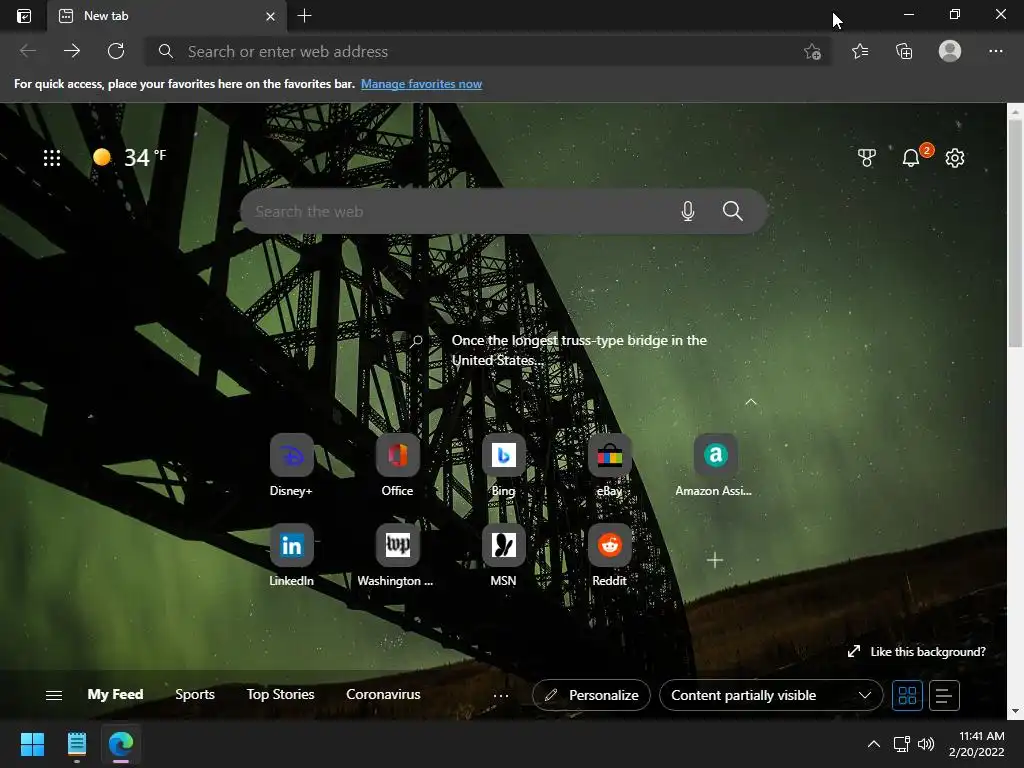The image size is (1024, 768).
Task: Open the Washington Post quick link
Action: pyautogui.click(x=397, y=555)
